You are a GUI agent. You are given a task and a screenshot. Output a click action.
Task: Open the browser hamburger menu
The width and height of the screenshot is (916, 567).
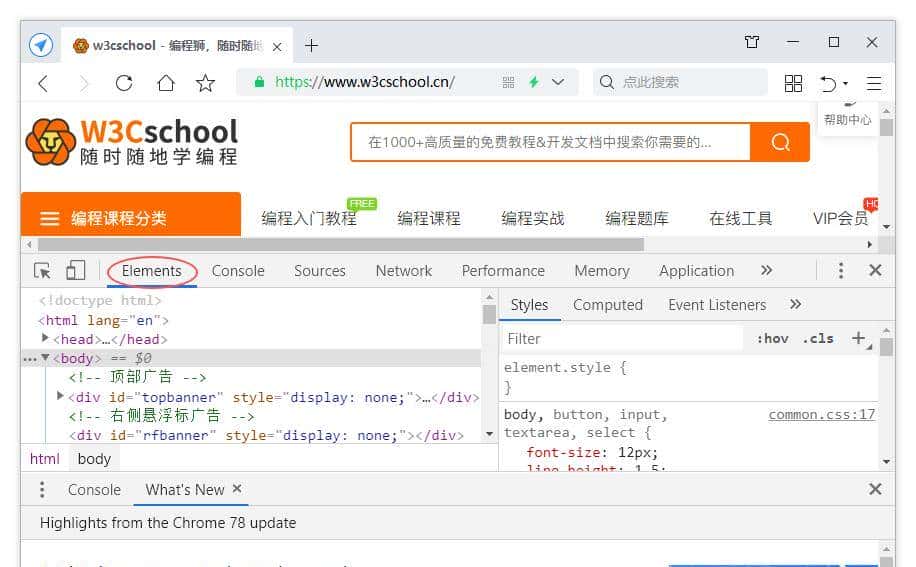[x=873, y=84]
